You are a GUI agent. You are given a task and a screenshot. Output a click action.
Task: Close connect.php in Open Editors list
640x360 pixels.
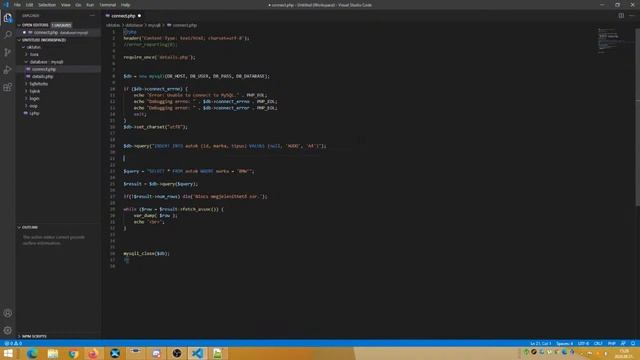[24, 33]
